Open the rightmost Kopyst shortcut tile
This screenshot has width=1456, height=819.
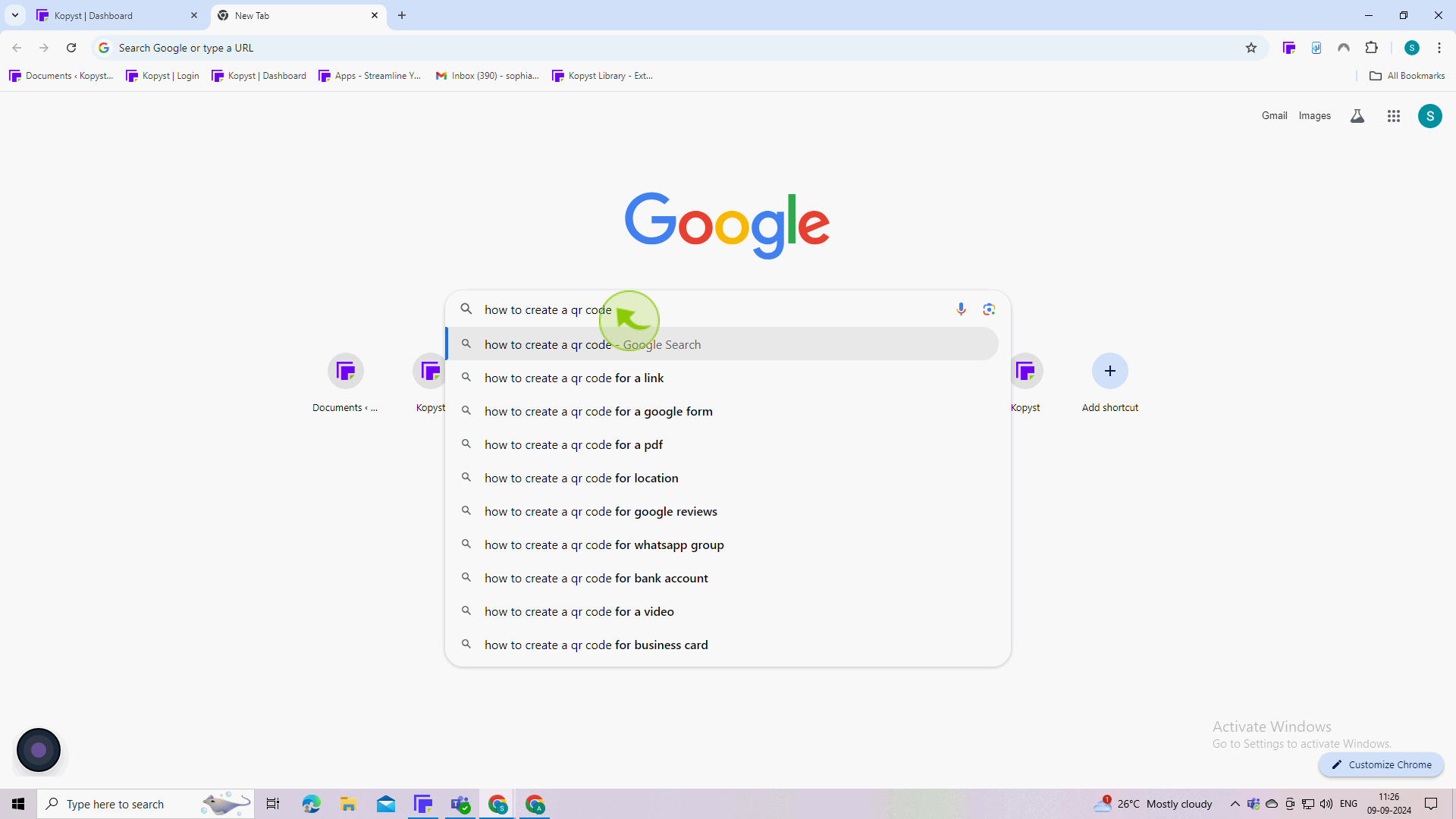(x=1025, y=383)
